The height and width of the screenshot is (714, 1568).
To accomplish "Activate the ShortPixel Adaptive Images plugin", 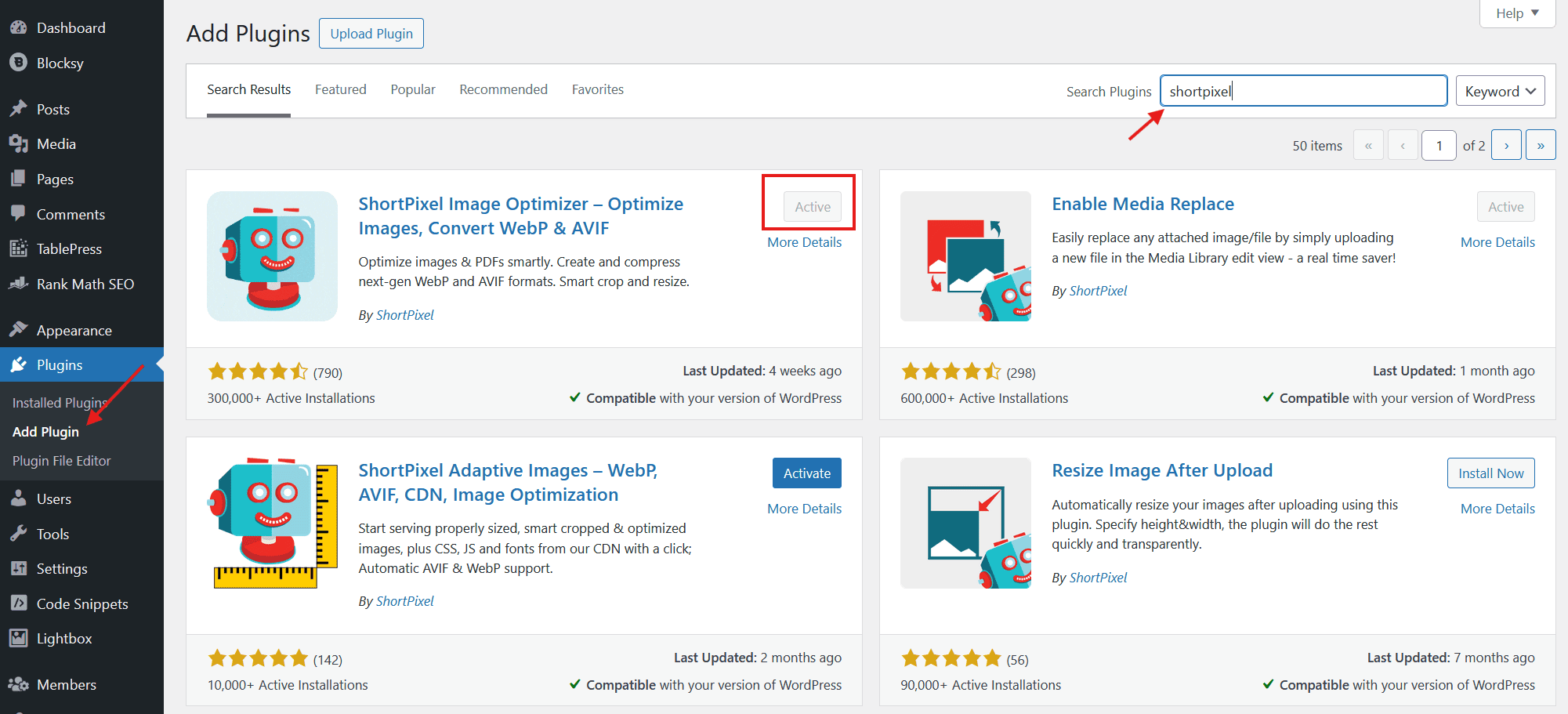I will [x=806, y=473].
